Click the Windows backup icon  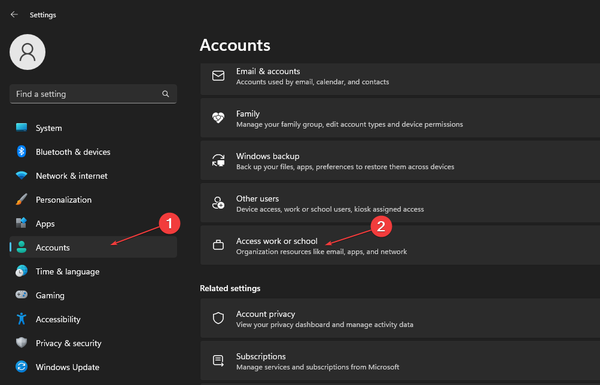(218, 160)
